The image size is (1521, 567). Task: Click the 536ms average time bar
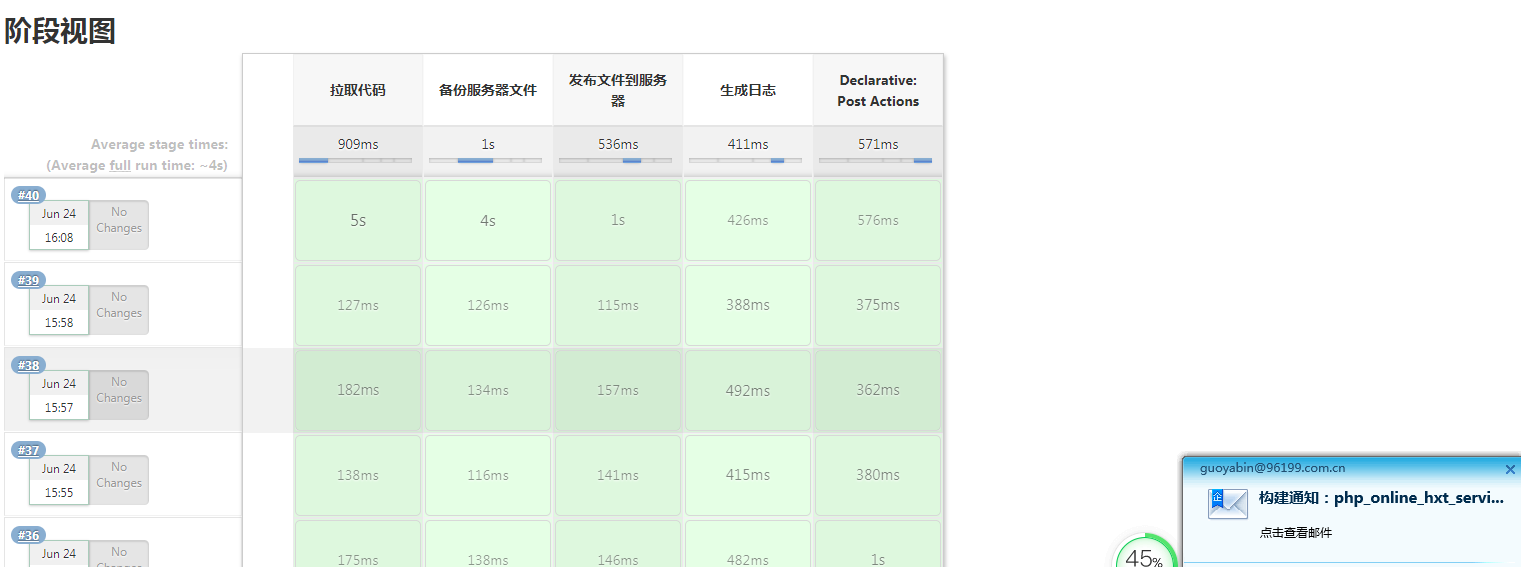pos(615,160)
